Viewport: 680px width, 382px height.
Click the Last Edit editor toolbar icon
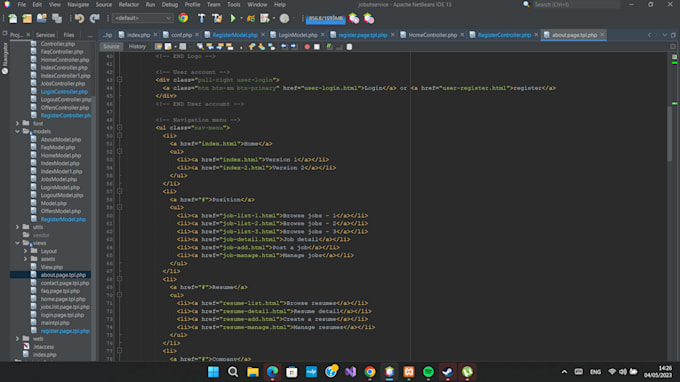coord(158,46)
